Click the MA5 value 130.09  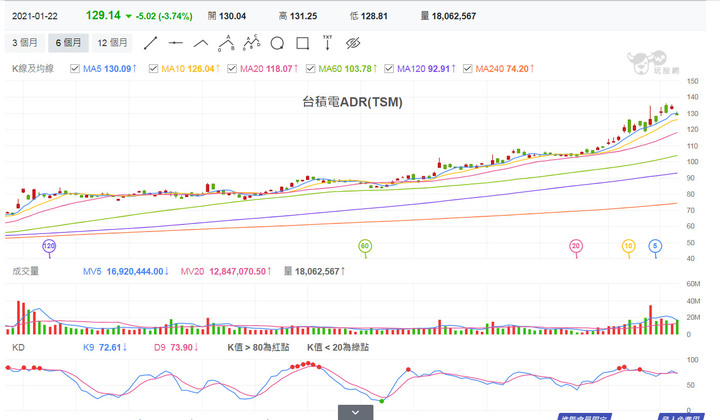[118, 68]
